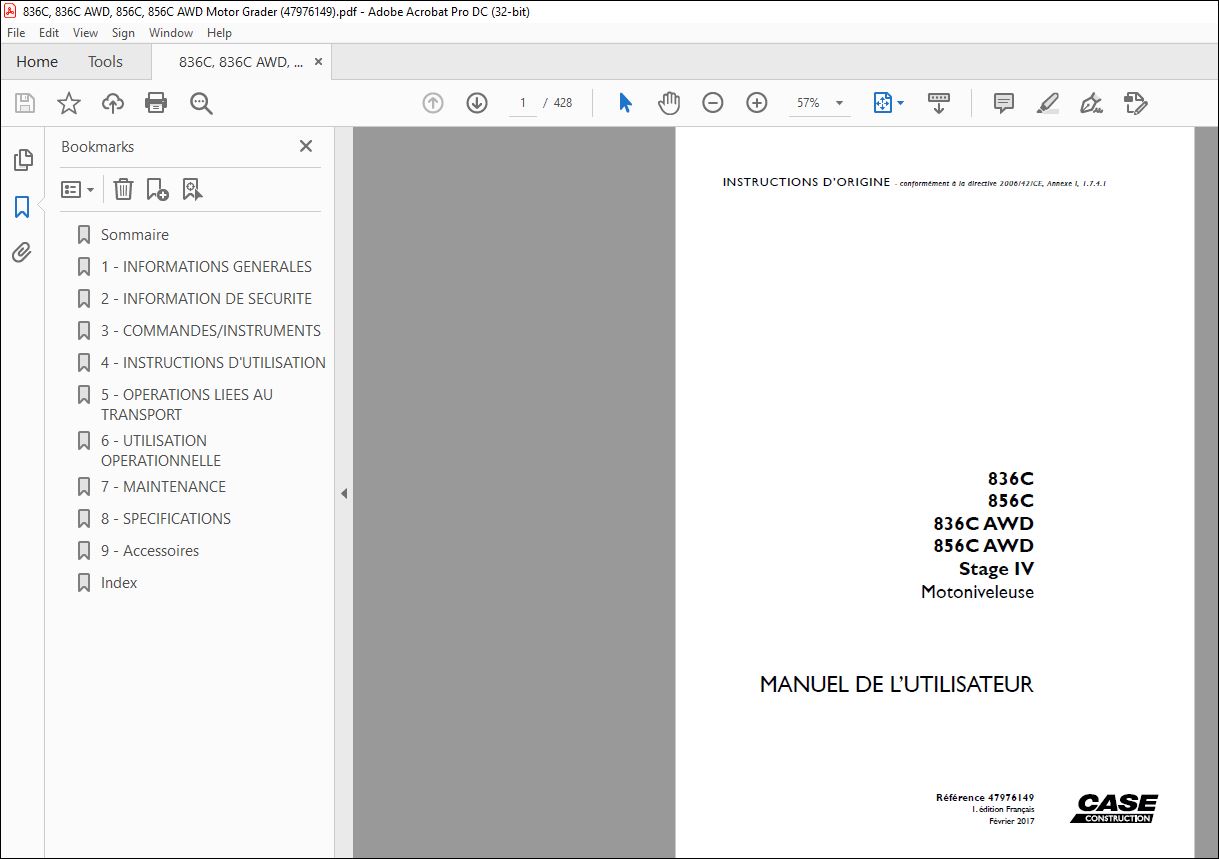The image size is (1219, 859).
Task: Find current bookmark icon
Action: pos(192,189)
